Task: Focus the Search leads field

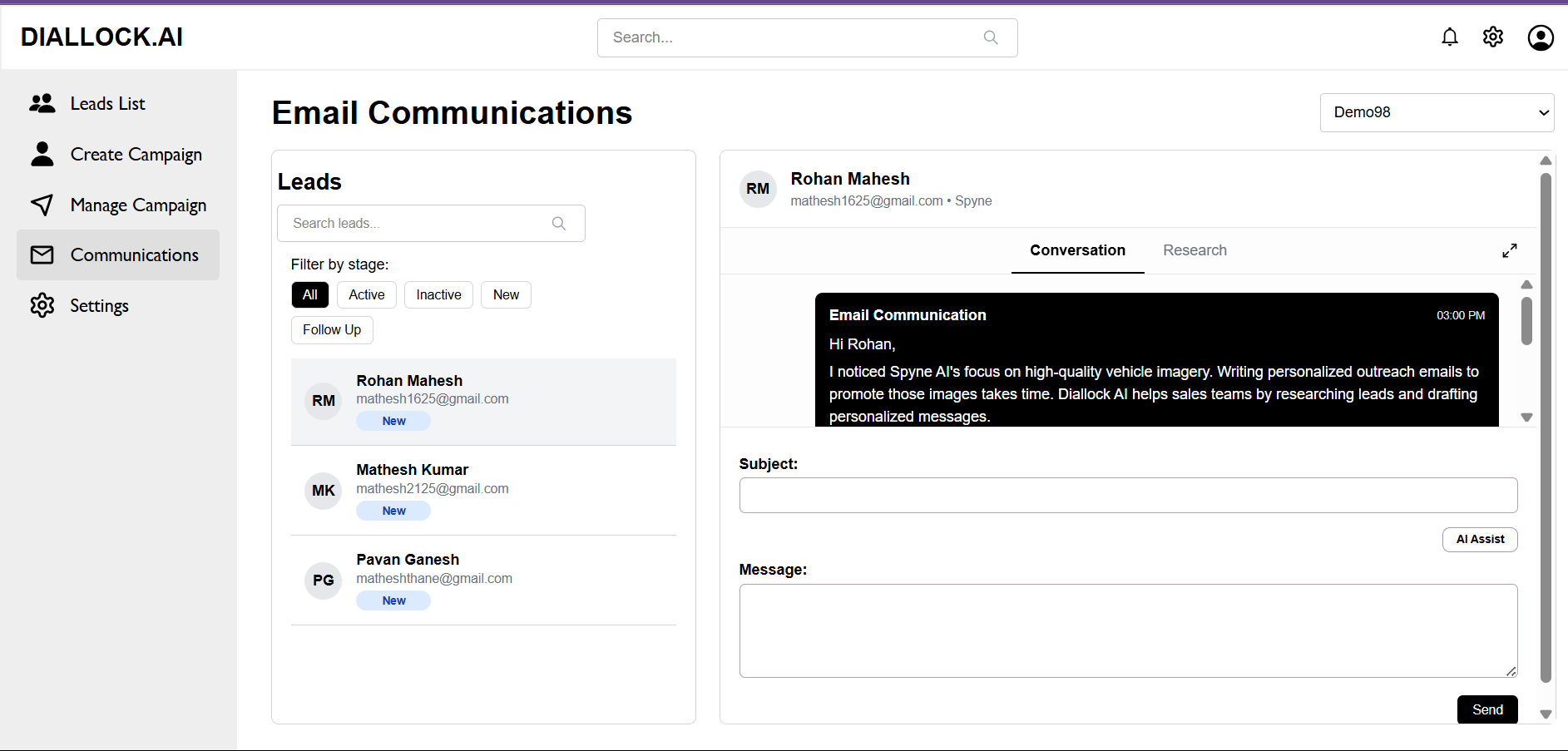Action: tap(431, 224)
